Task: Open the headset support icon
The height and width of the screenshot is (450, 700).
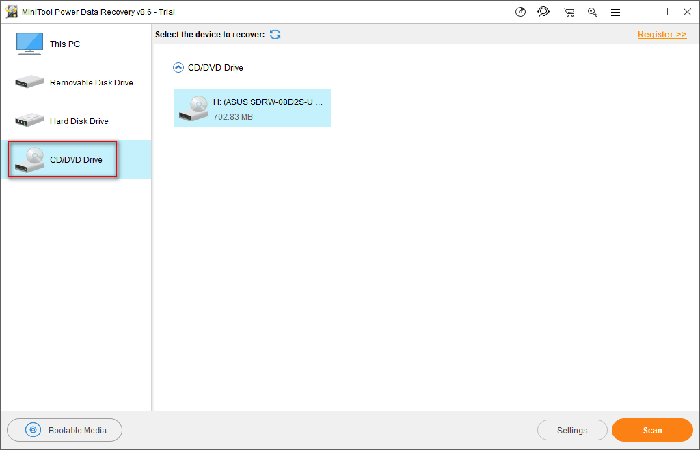Action: tap(544, 12)
